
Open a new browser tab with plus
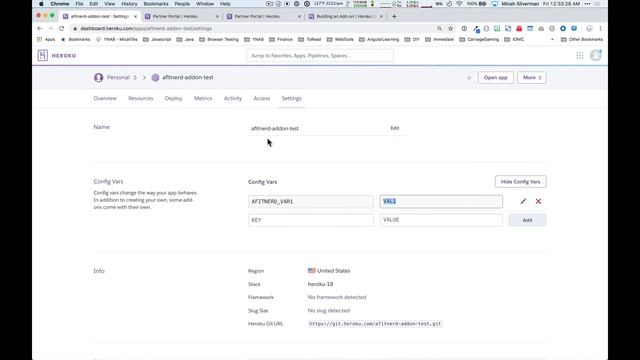tap(394, 16)
